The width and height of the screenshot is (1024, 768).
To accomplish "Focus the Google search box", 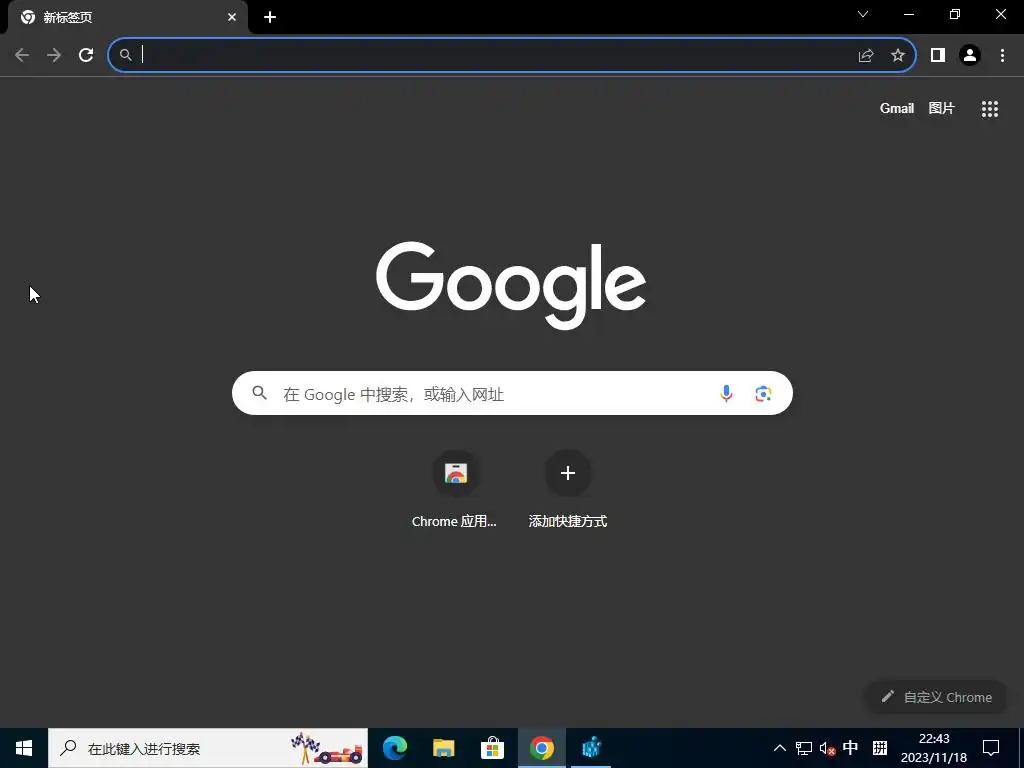I will (512, 393).
